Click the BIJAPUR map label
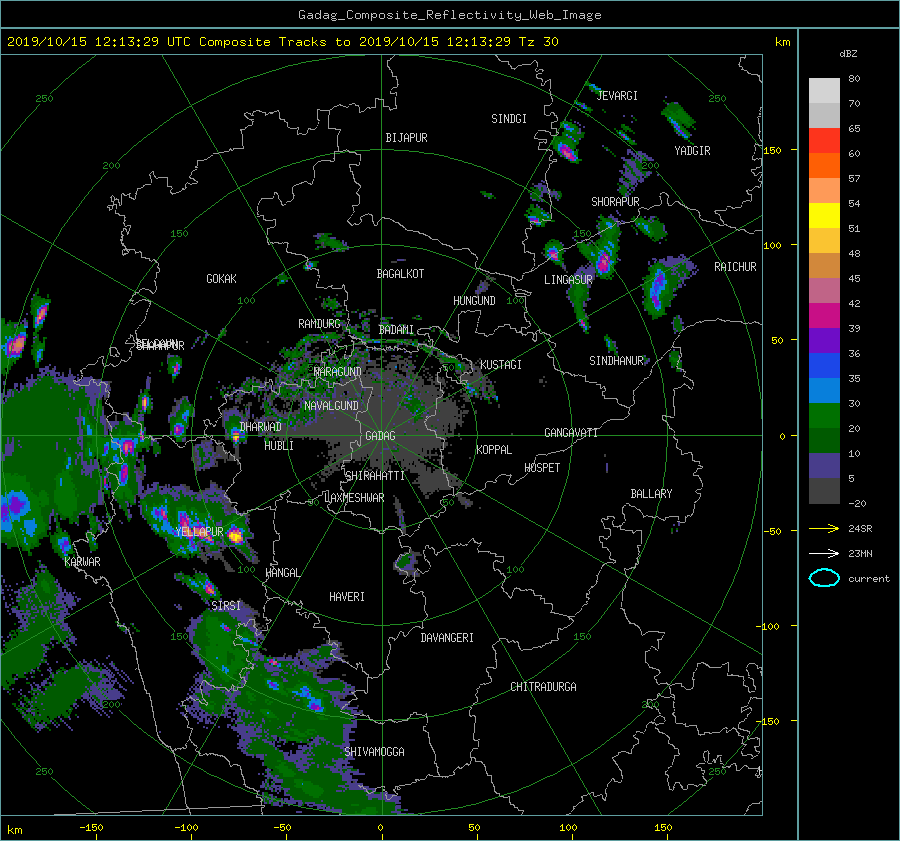900x841 pixels. click(x=406, y=138)
